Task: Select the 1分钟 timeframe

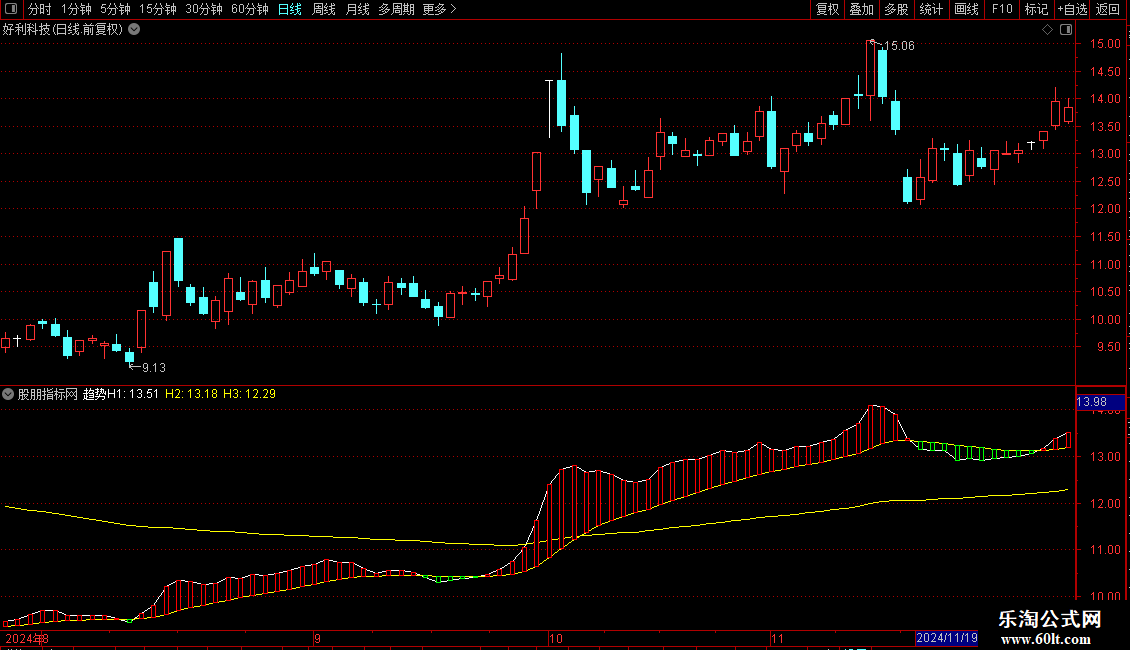Action: click(76, 9)
